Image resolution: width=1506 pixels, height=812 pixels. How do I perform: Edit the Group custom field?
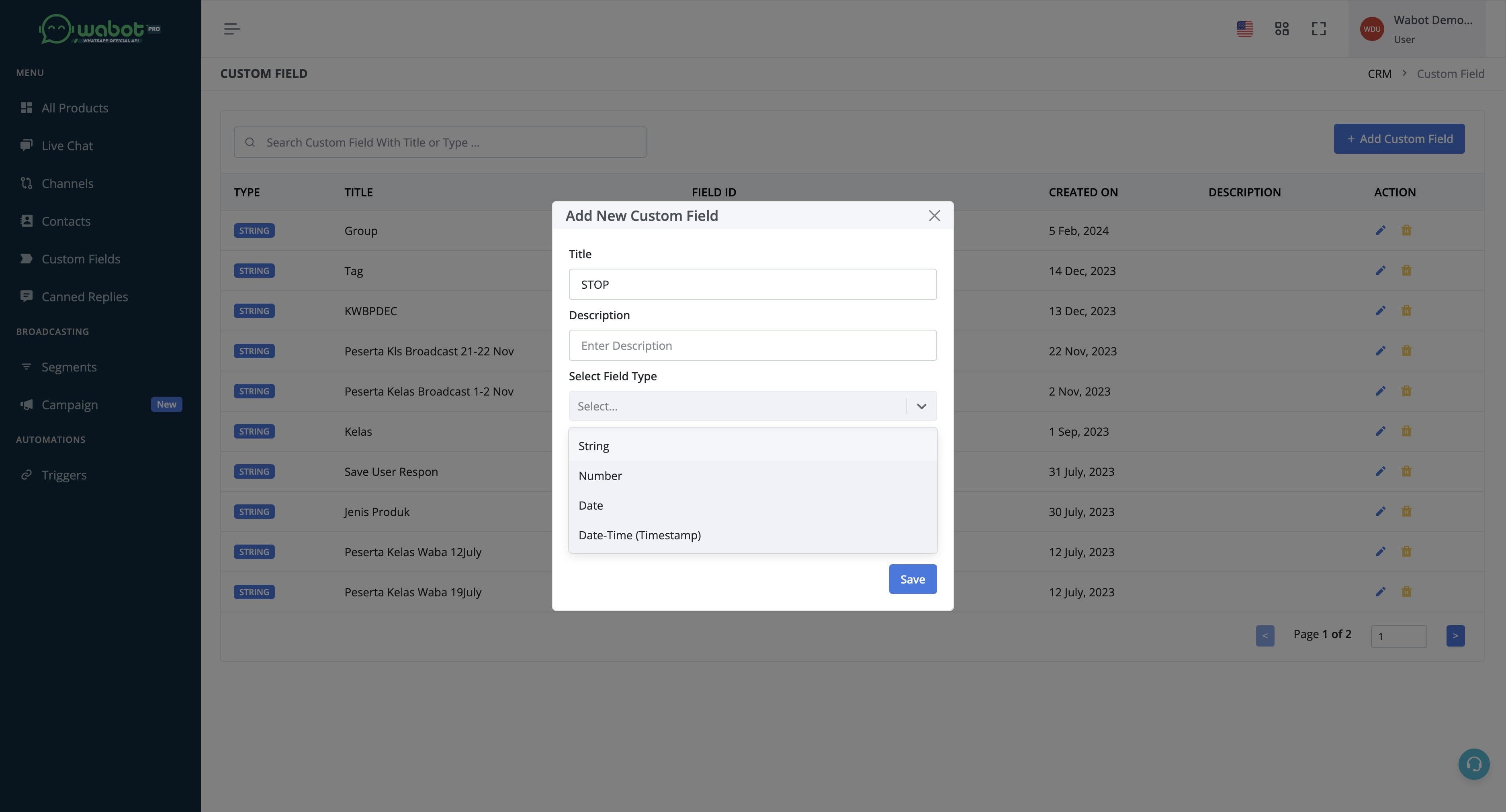pos(1380,230)
